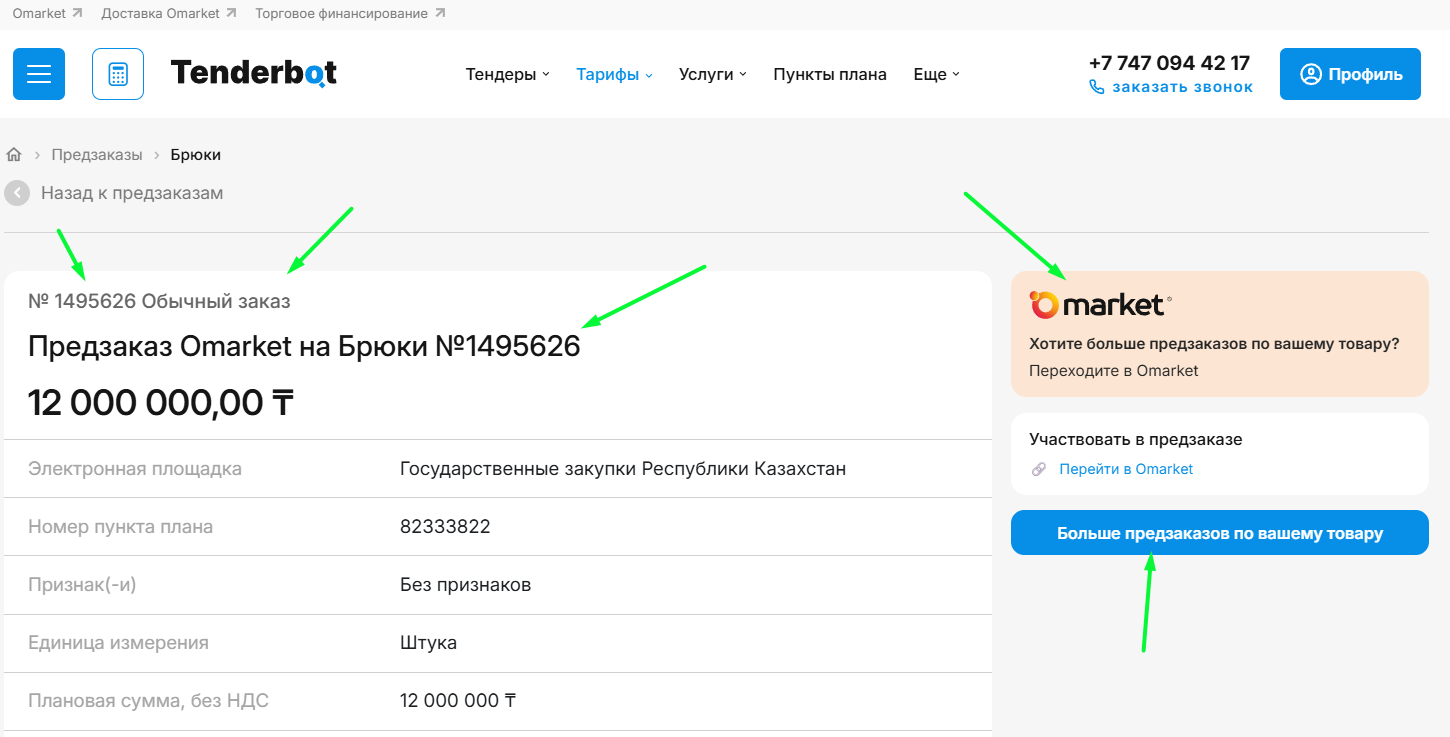This screenshot has width=1450, height=737.
Task: Click Больше предзаказов по вашему товару button
Action: coord(1220,533)
